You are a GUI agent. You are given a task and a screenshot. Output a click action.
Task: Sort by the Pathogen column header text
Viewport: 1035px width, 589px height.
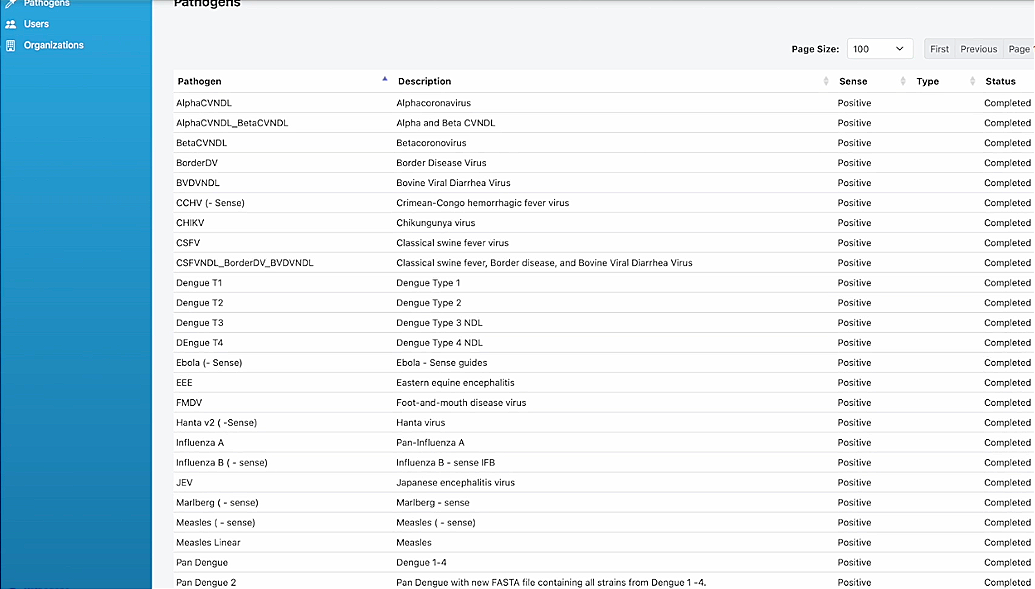[x=199, y=81]
